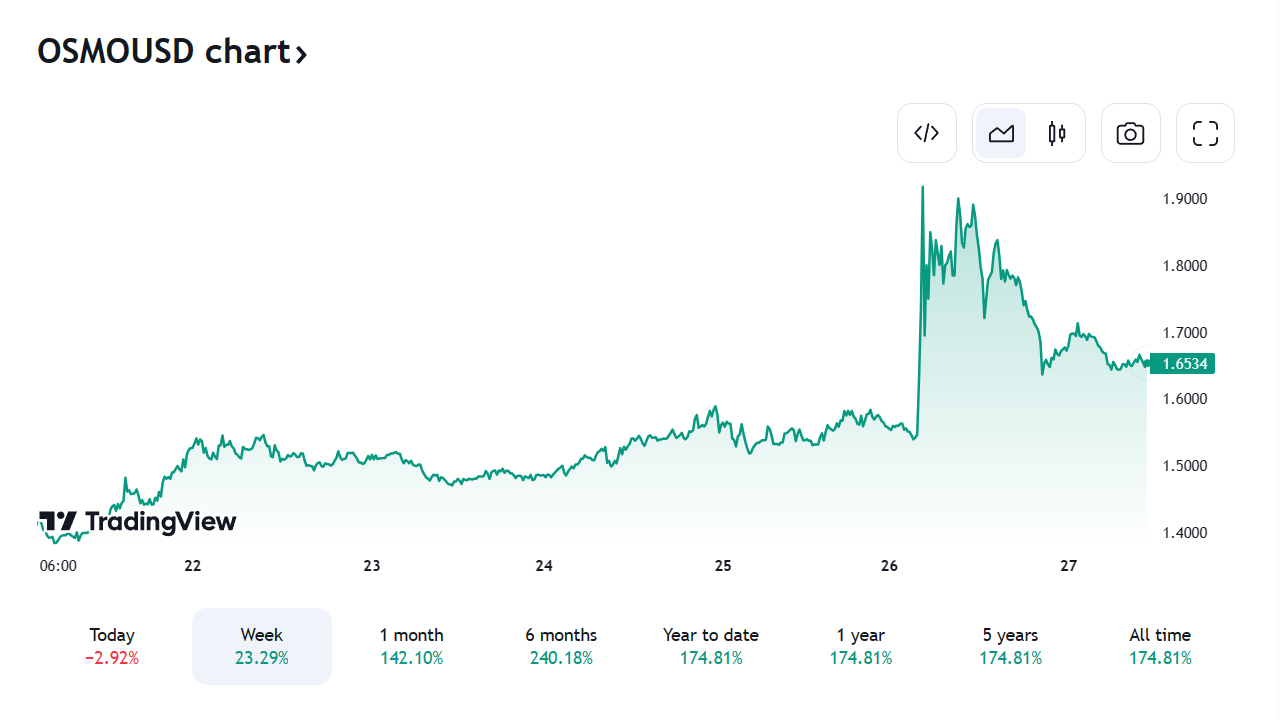This screenshot has width=1280, height=720.
Task: Switch to the 1 month range
Action: click(411, 646)
